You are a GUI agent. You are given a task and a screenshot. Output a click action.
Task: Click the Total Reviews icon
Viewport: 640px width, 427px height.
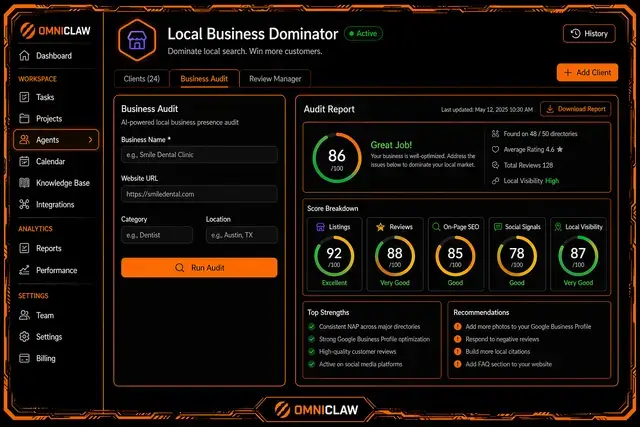point(496,165)
